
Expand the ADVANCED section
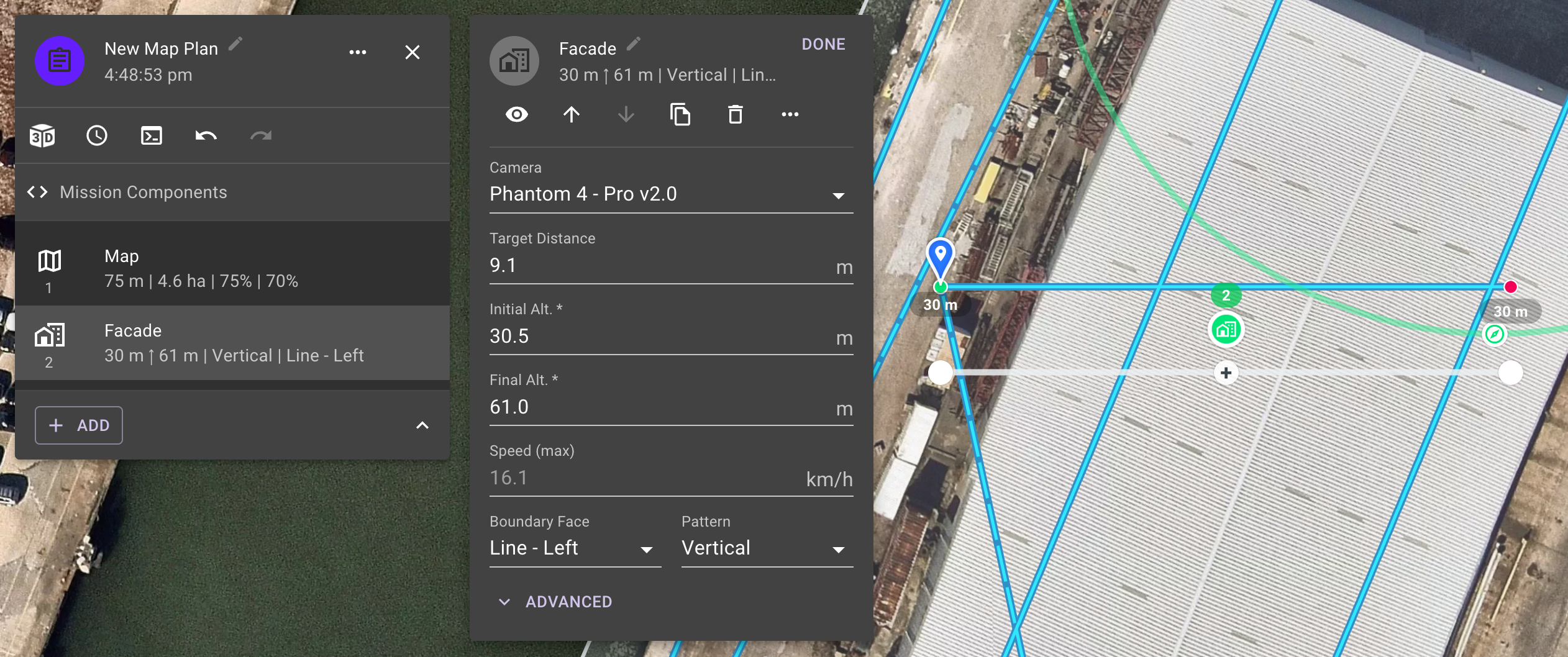pyautogui.click(x=556, y=602)
